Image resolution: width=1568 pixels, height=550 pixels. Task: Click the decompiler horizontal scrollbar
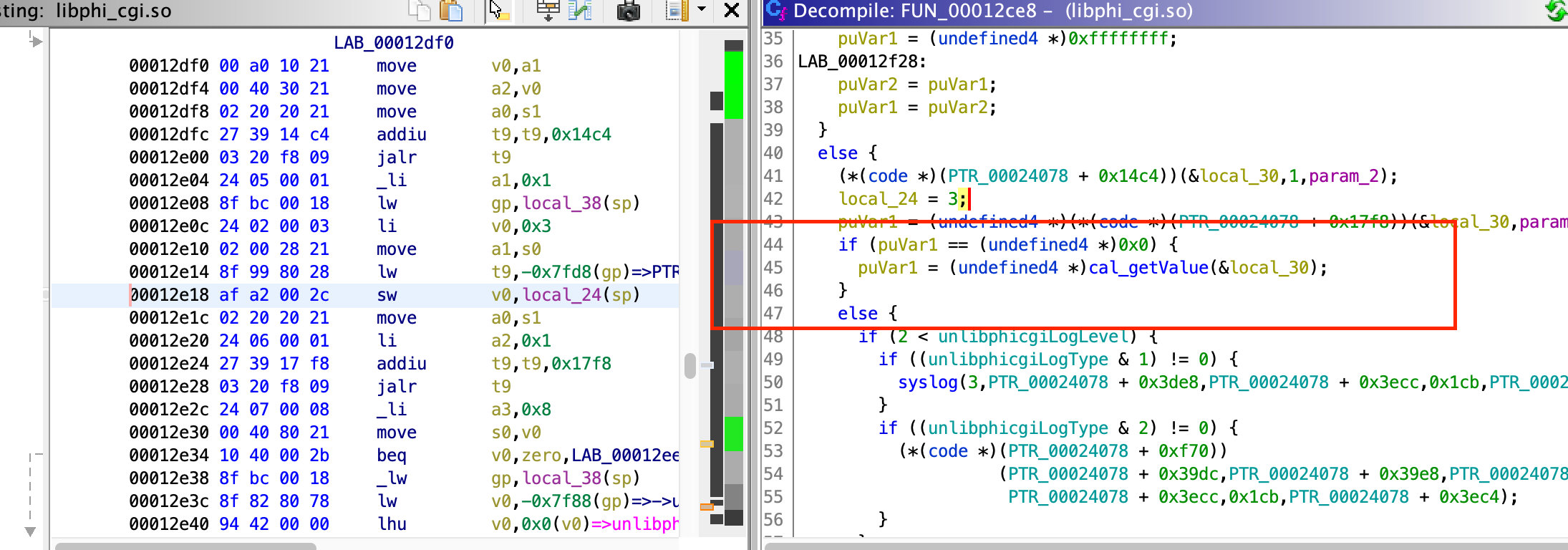(x=1166, y=546)
